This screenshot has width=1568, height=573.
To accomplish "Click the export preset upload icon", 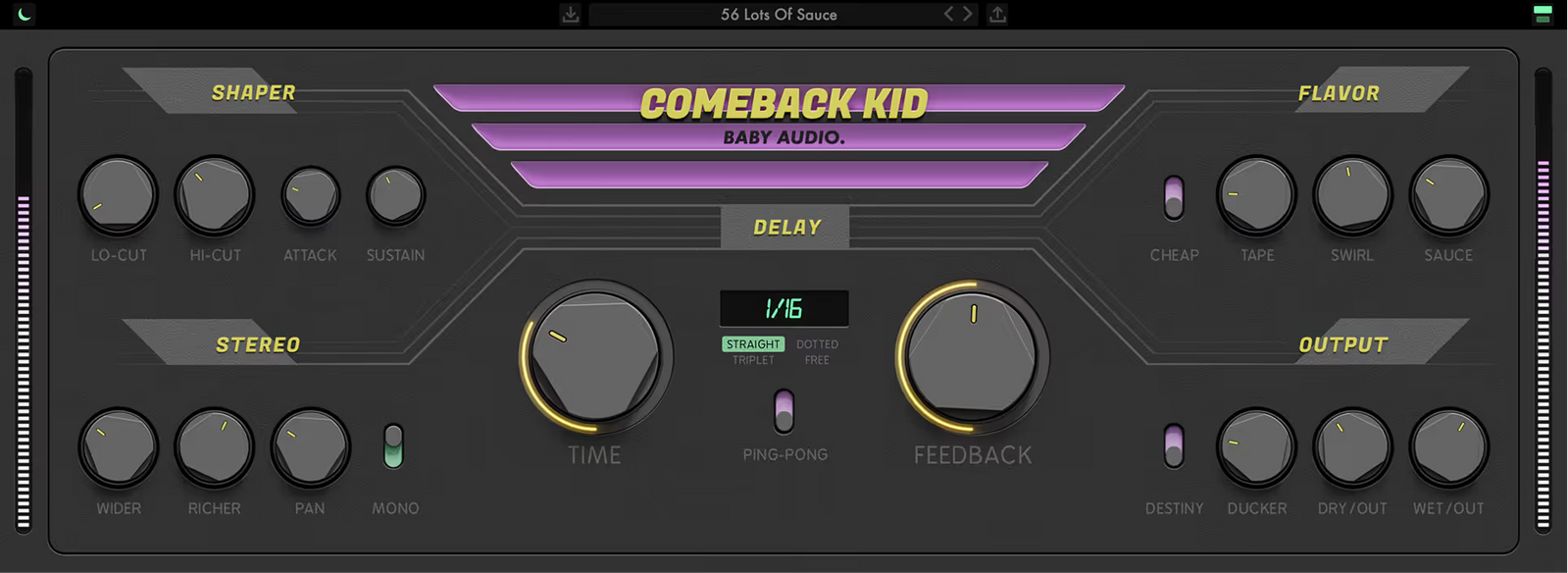I will click(997, 14).
